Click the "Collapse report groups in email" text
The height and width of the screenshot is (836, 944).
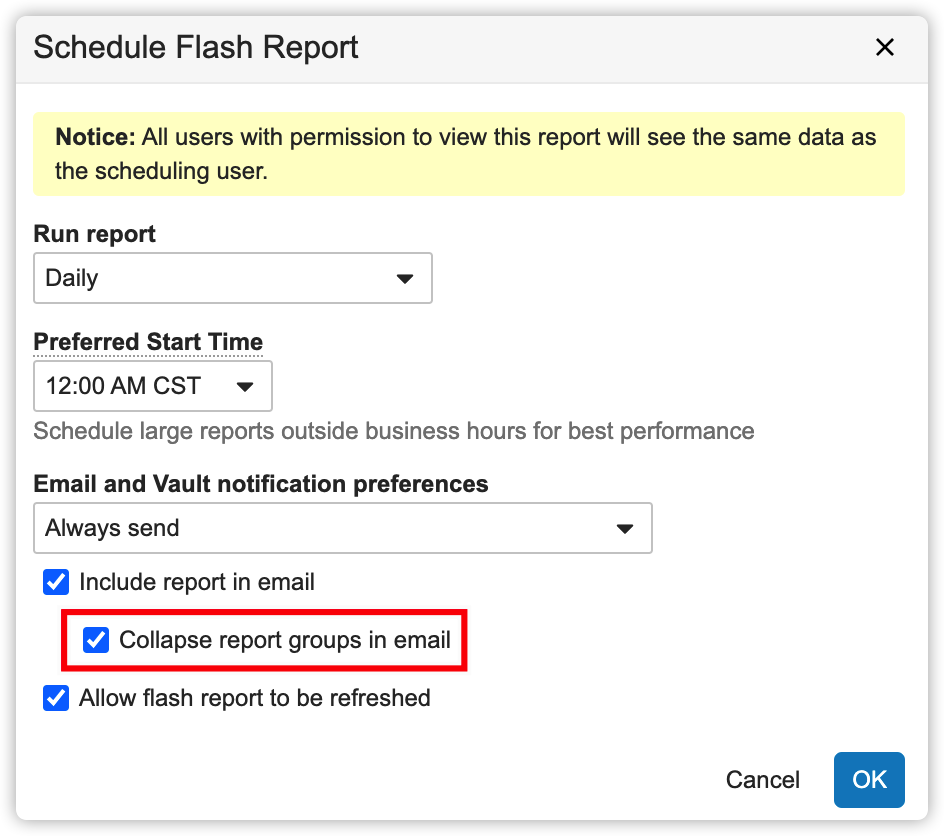285,640
